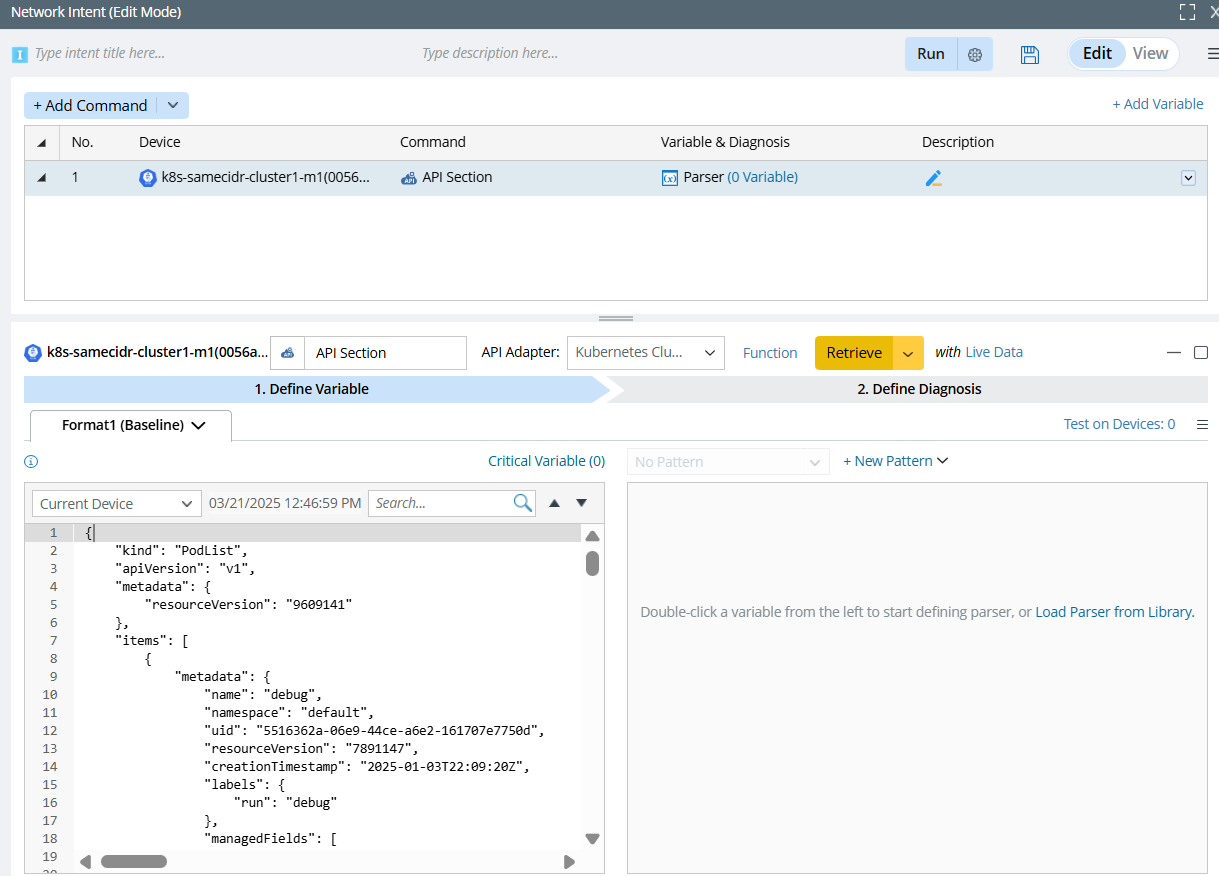1219x876 pixels.
Task: Open the API Adapter dropdown
Action: pos(645,353)
